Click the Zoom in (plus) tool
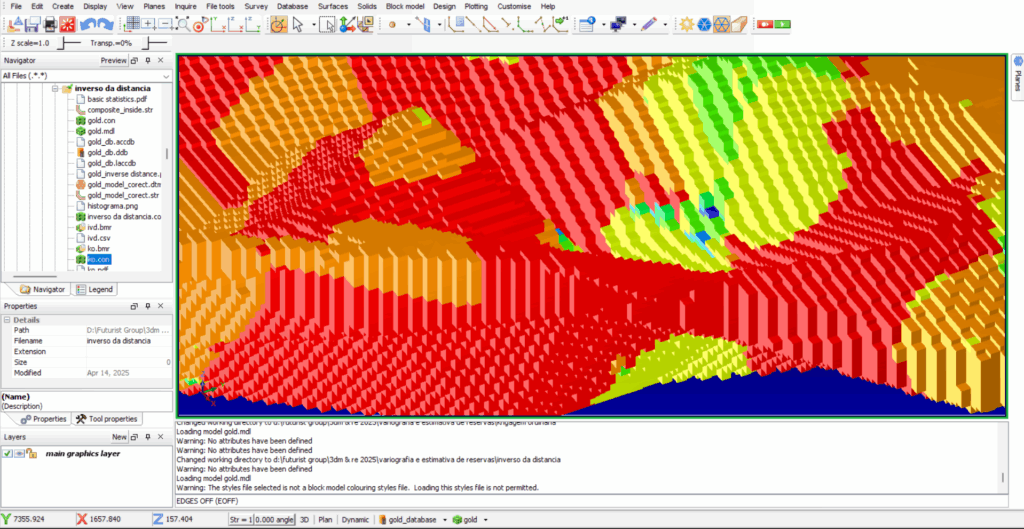The width and height of the screenshot is (1024, 529). [149, 25]
